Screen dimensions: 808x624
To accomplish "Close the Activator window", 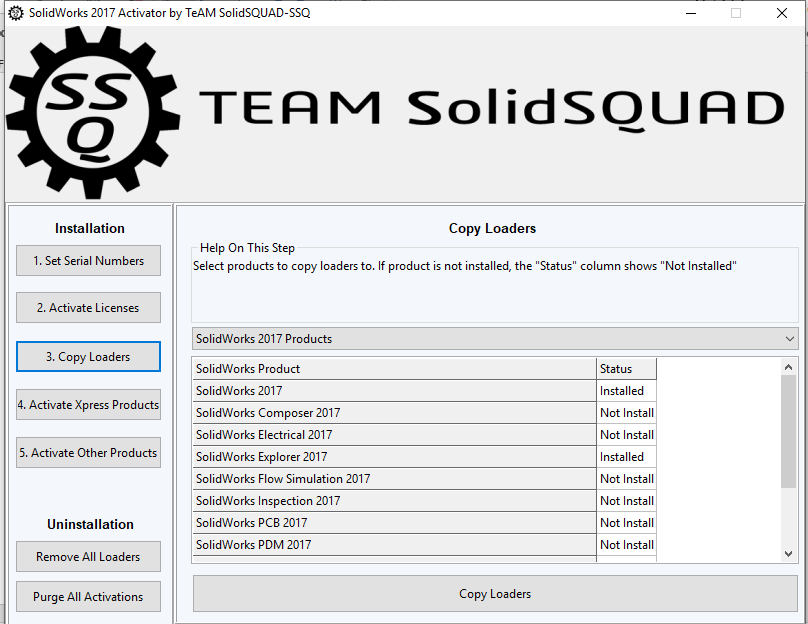I will 782,13.
